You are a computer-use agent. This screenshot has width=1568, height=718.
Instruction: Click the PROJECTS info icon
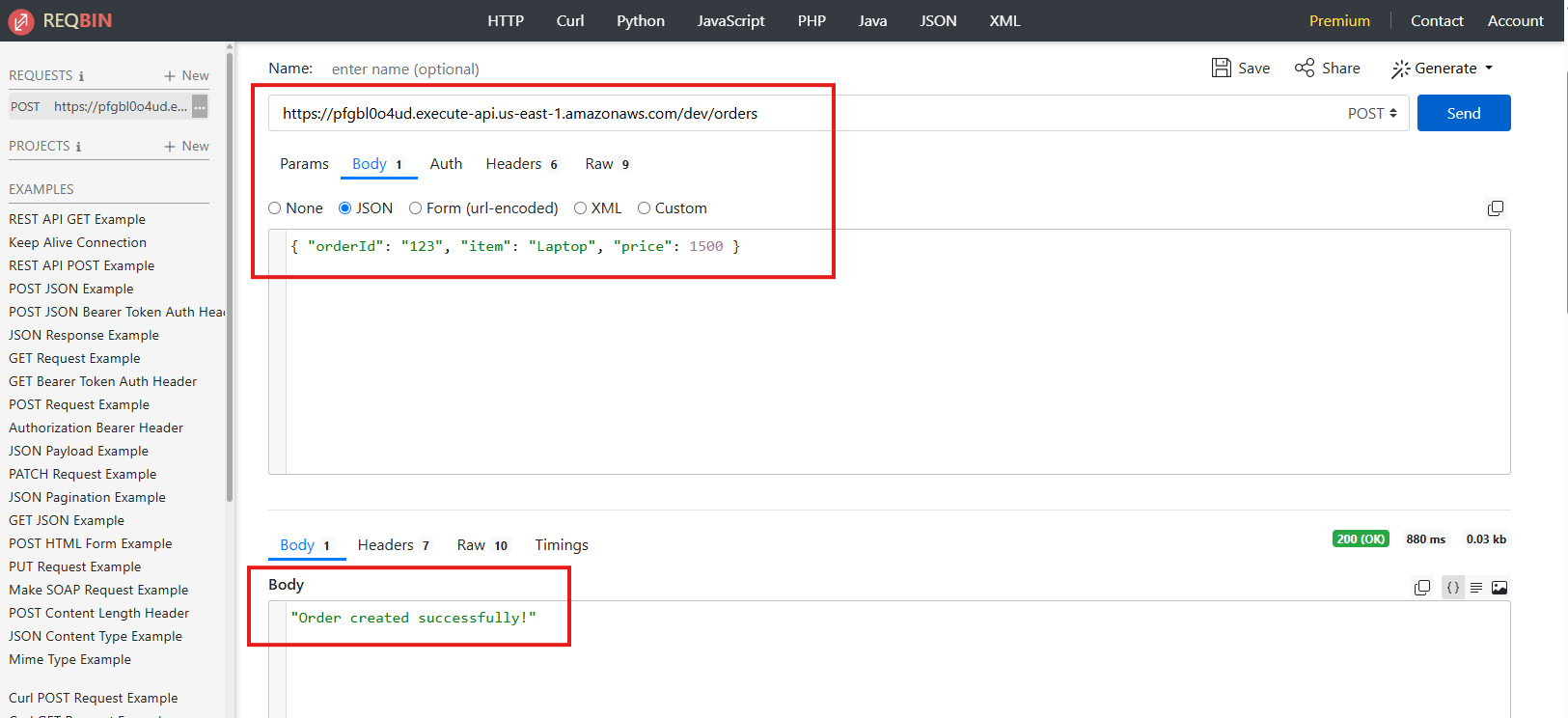click(x=78, y=147)
